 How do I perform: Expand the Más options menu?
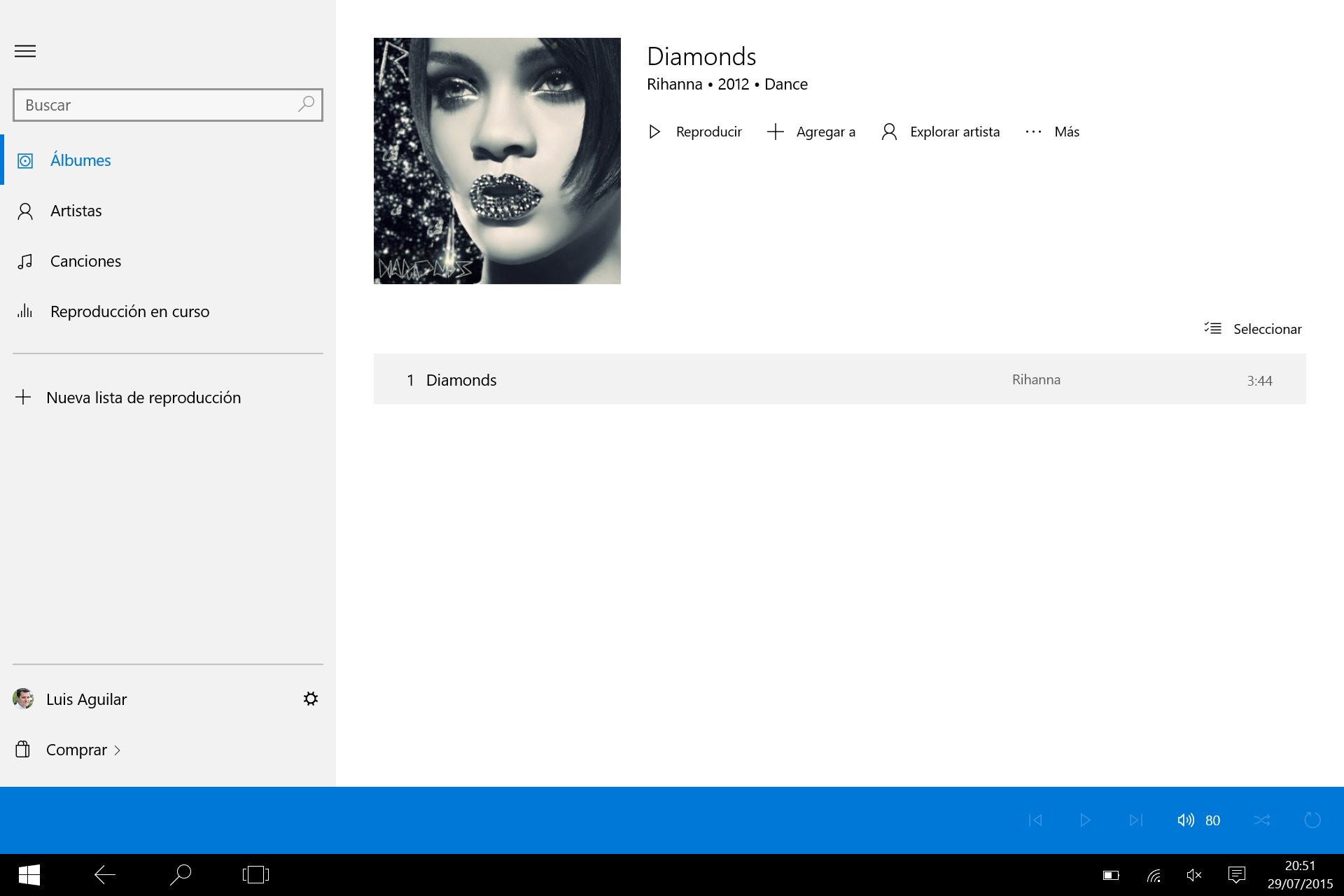[x=1052, y=132]
